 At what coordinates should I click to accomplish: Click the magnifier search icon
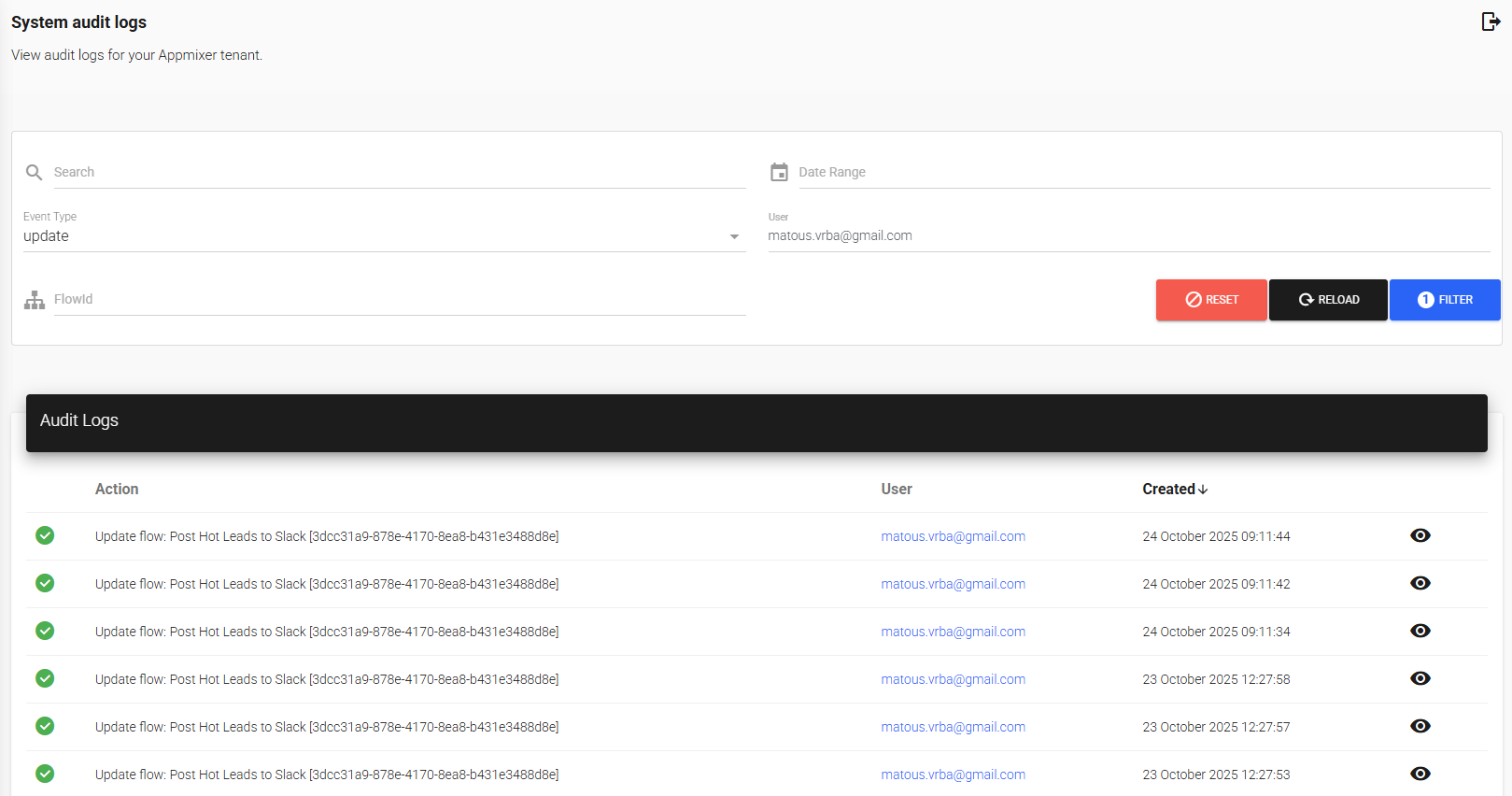(x=35, y=173)
